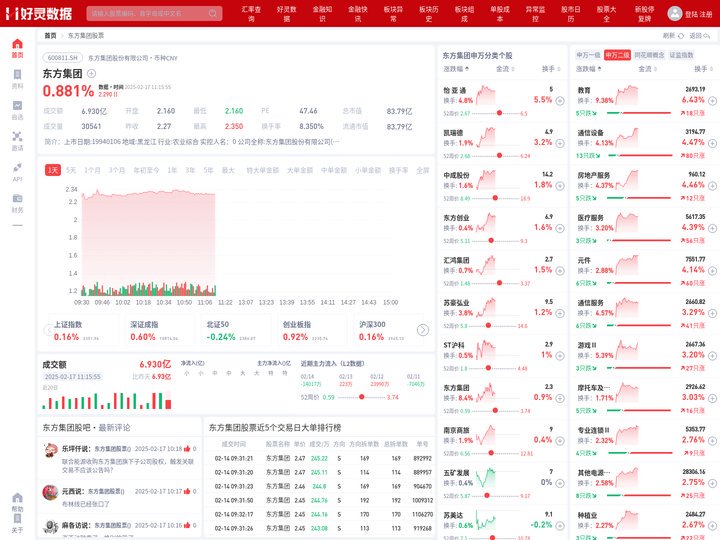Select the 1天 chart range

pyautogui.click(x=53, y=170)
